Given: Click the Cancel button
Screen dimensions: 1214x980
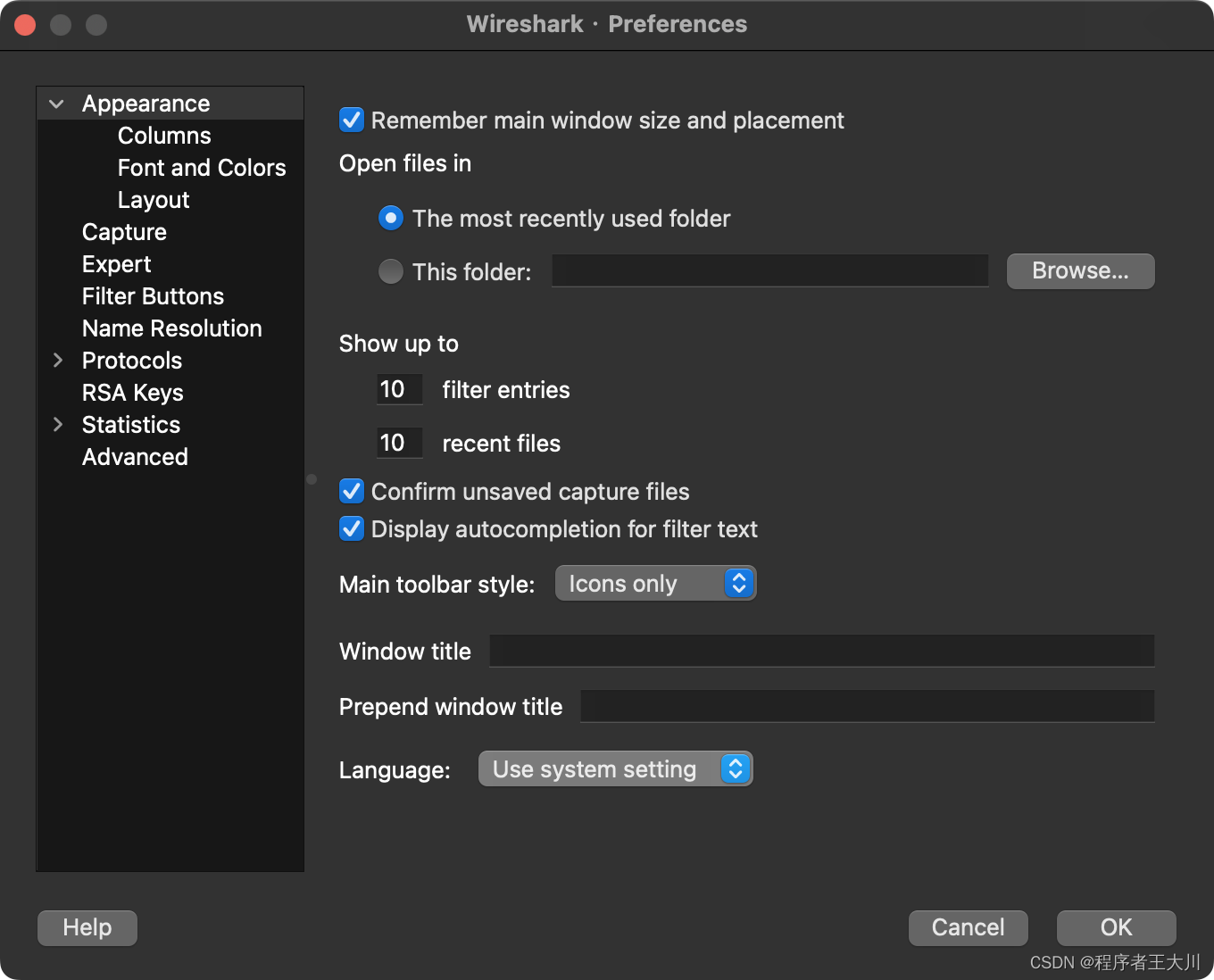Looking at the screenshot, I should point(968,927).
